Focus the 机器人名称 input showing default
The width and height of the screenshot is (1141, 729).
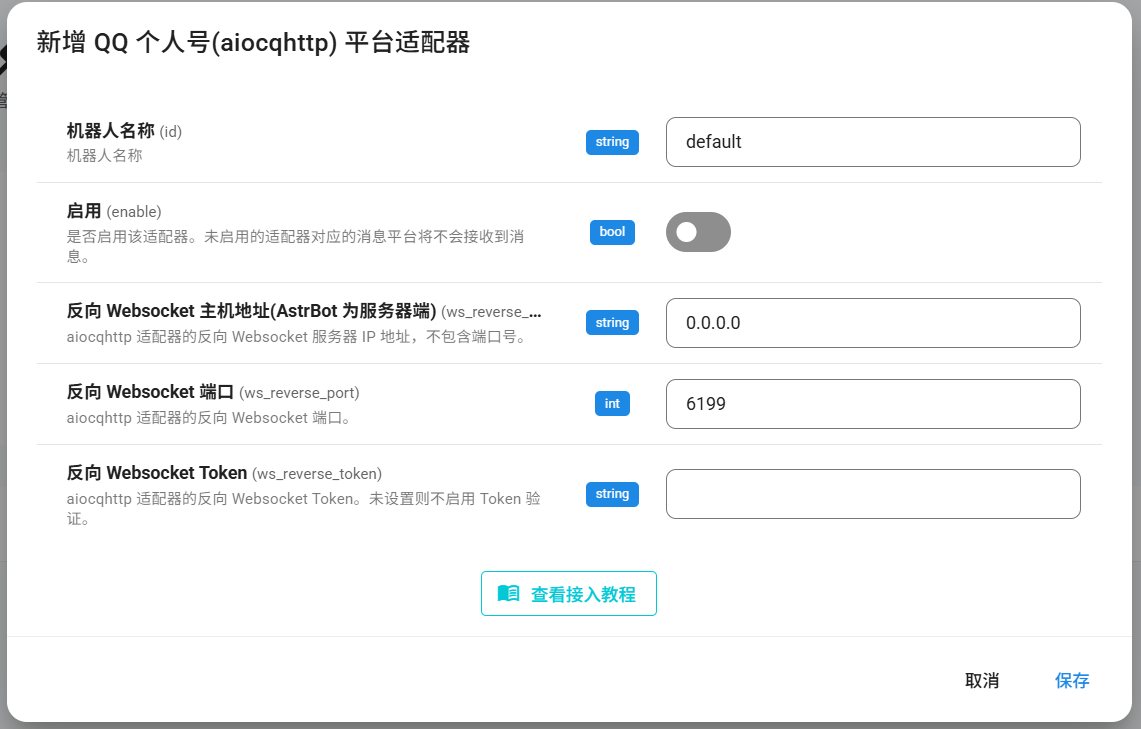(872, 142)
